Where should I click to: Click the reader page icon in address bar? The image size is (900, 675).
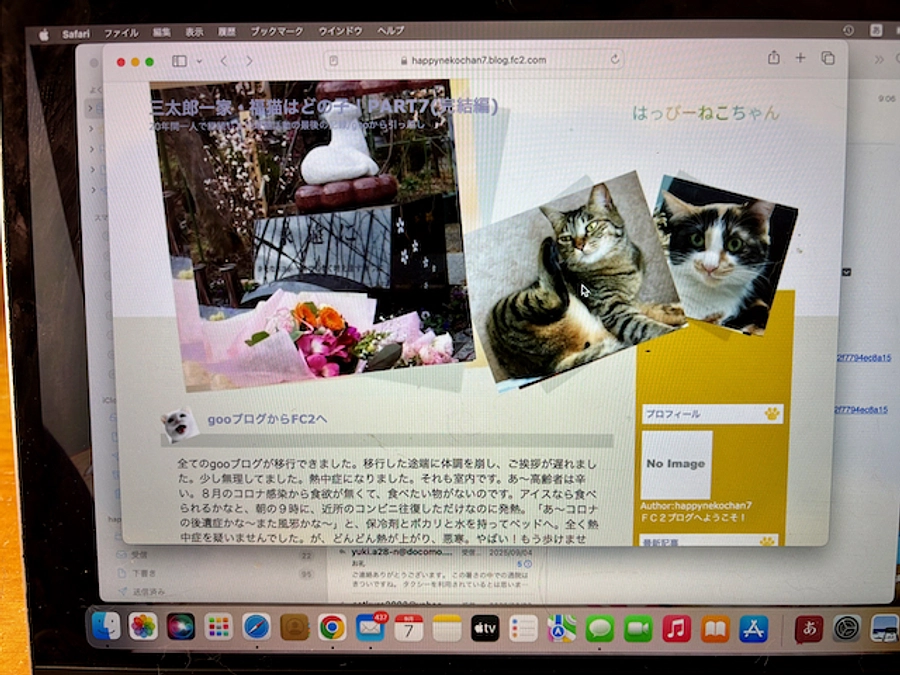(335, 61)
